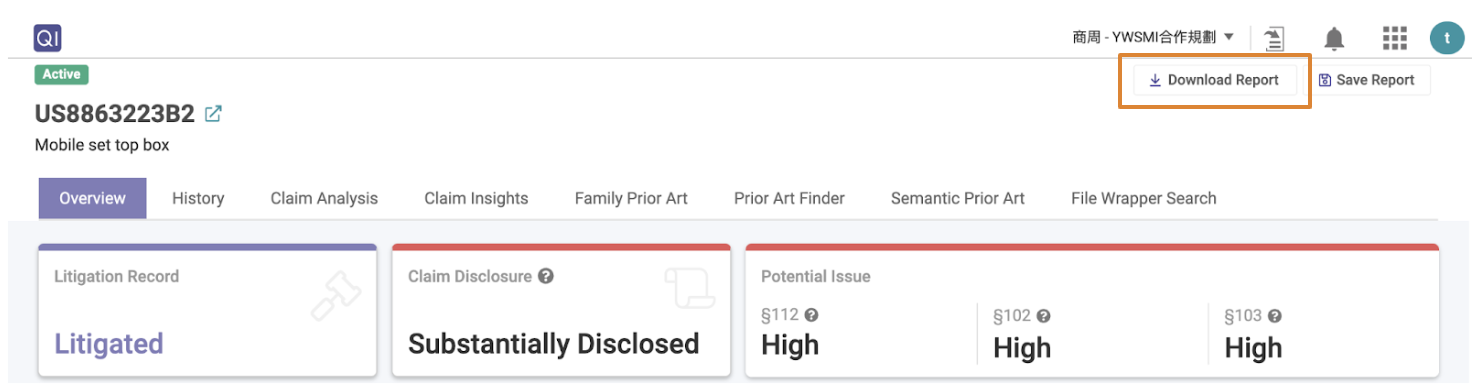This screenshot has height=388, width=1480.
Task: Go to the Family Prior Art tab
Action: 631,198
